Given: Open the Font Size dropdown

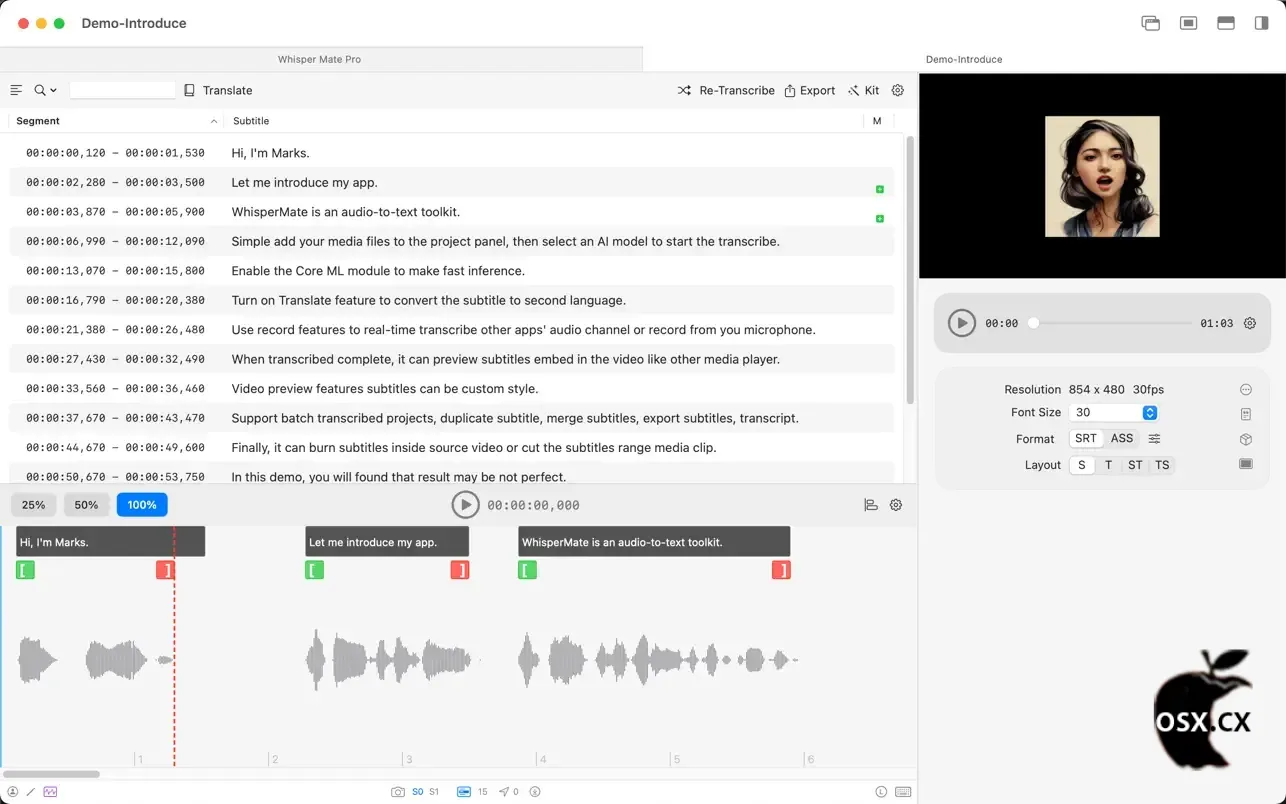Looking at the screenshot, I should click(x=1113, y=413).
